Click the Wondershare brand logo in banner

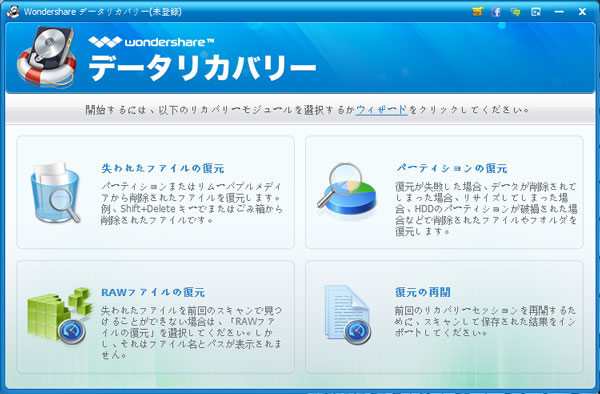(152, 42)
